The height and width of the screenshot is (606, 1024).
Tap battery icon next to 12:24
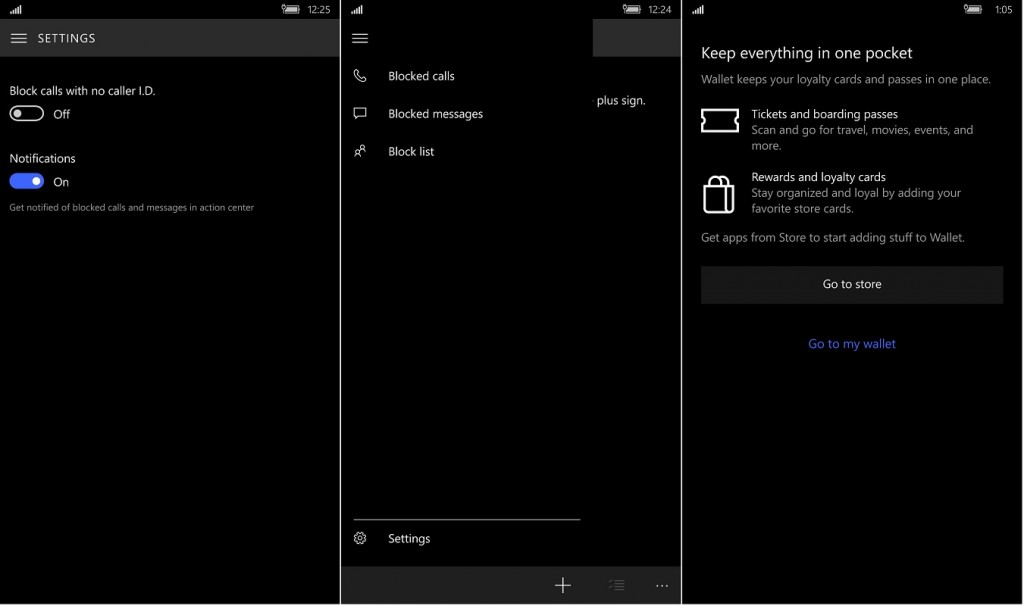[632, 9]
